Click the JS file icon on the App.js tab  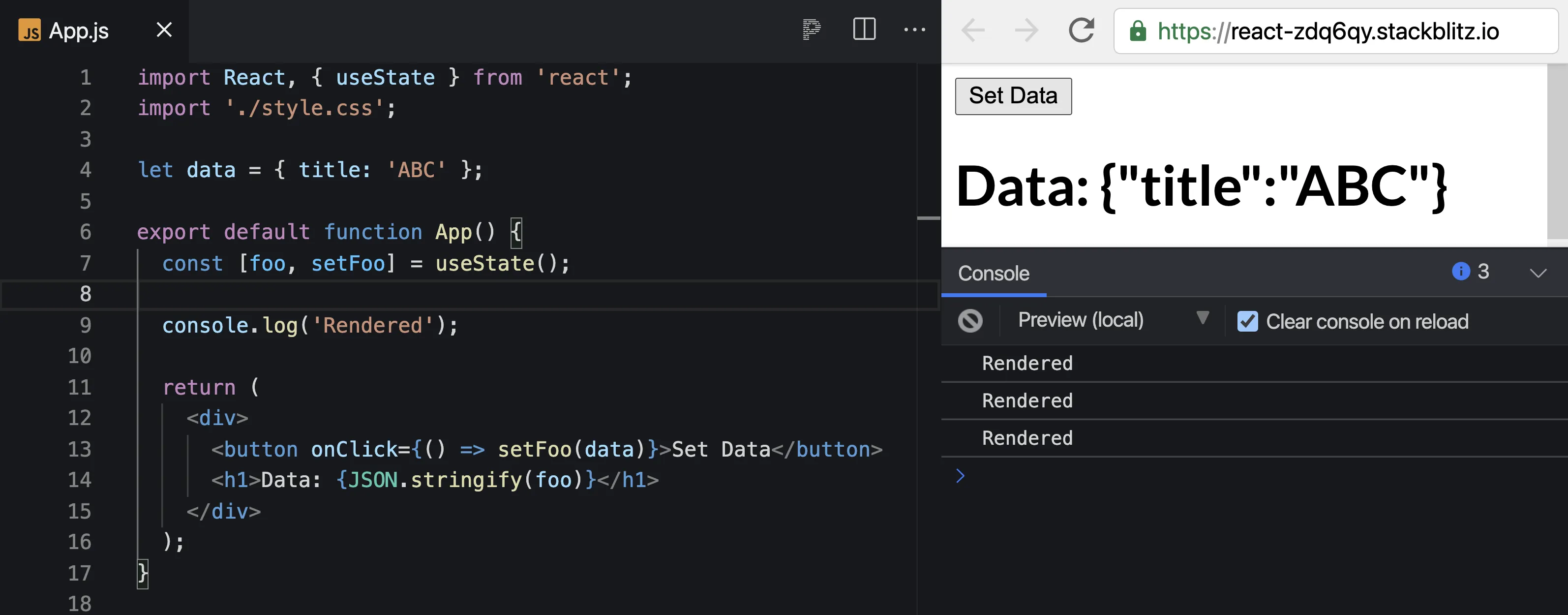point(29,30)
